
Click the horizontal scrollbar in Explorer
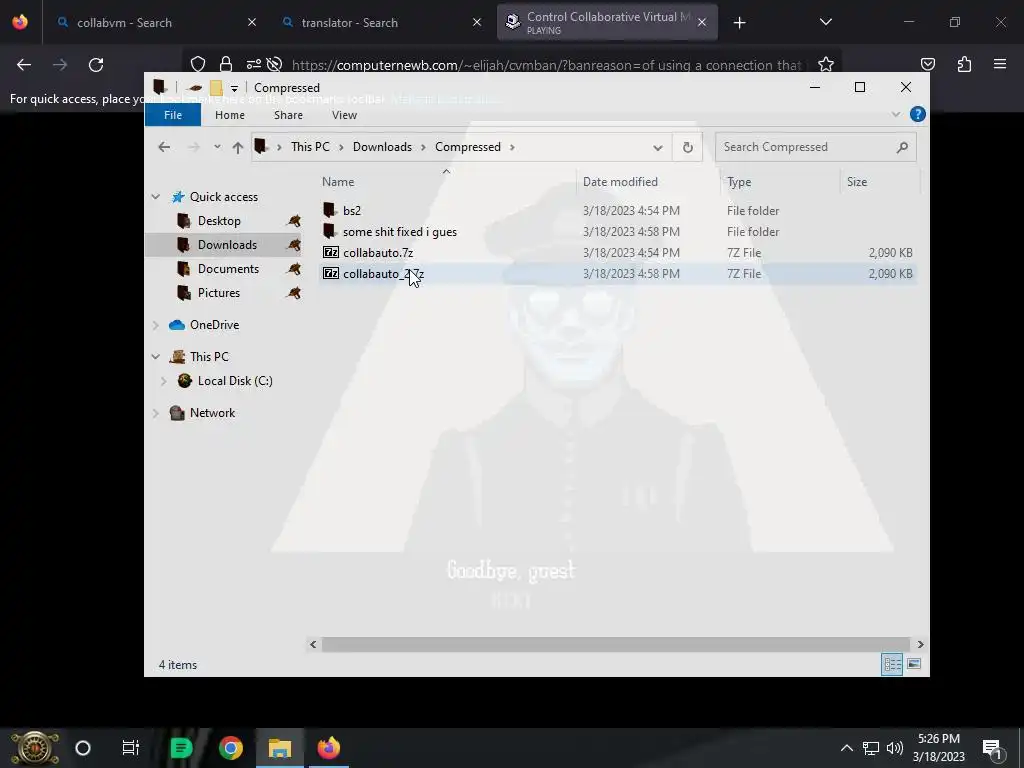point(616,645)
